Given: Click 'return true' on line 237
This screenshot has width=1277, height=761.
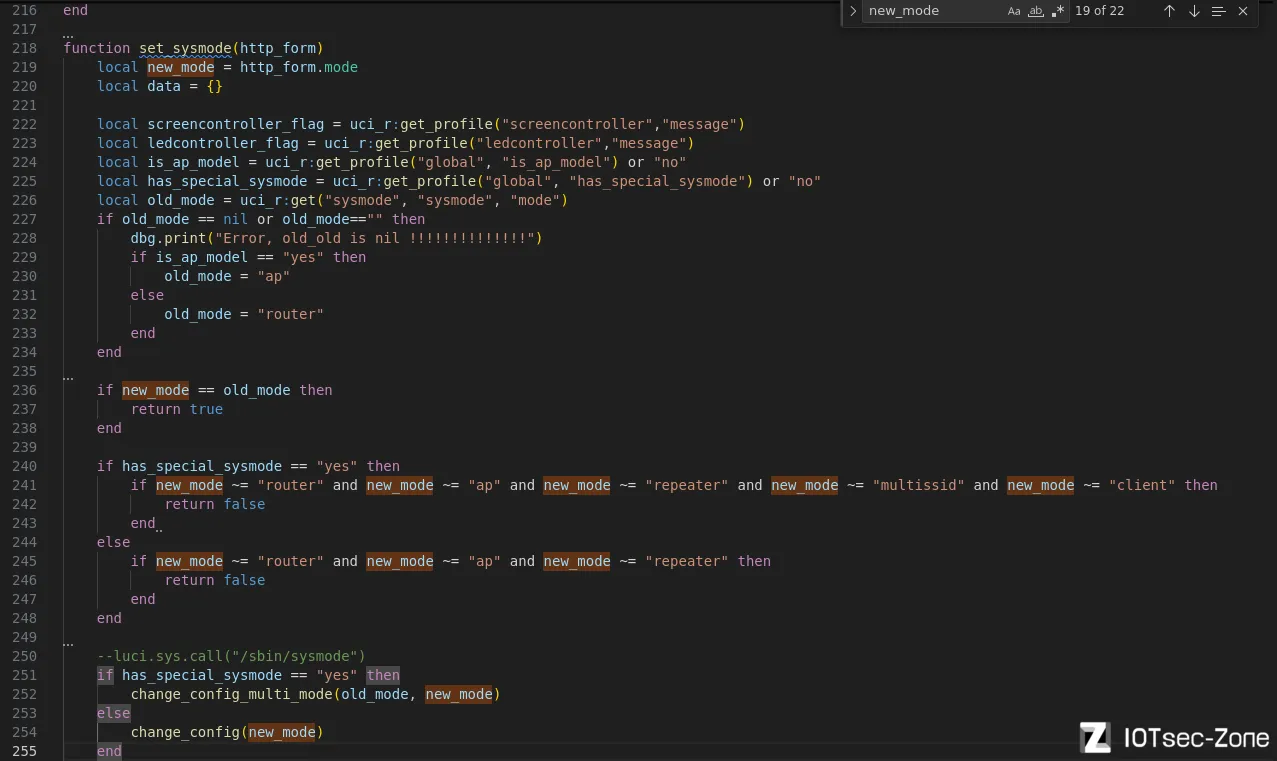Looking at the screenshot, I should pos(177,409).
